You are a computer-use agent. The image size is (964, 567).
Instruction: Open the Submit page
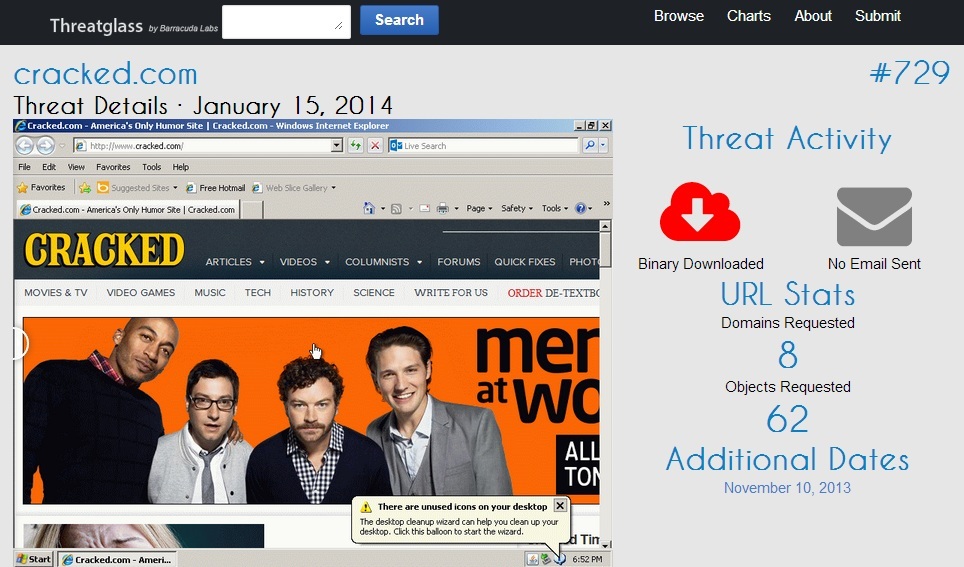tap(877, 16)
